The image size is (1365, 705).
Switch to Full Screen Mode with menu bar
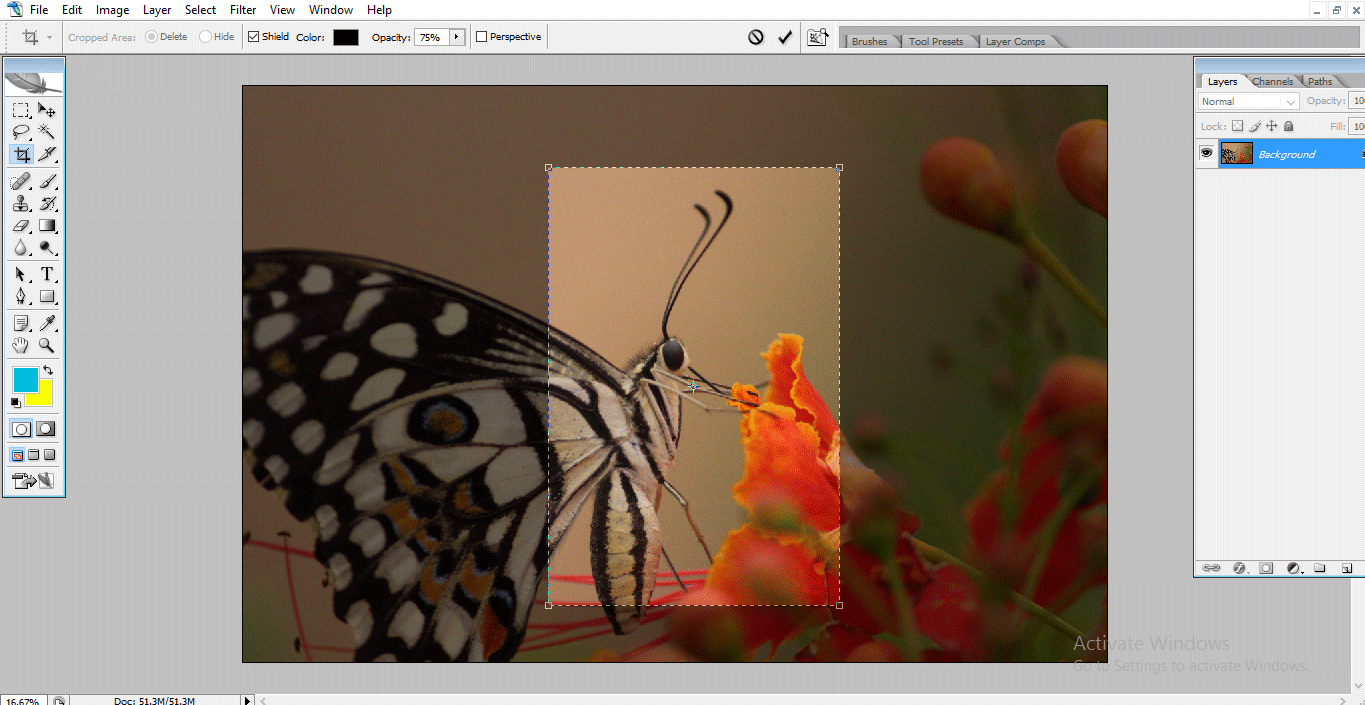[x=33, y=455]
